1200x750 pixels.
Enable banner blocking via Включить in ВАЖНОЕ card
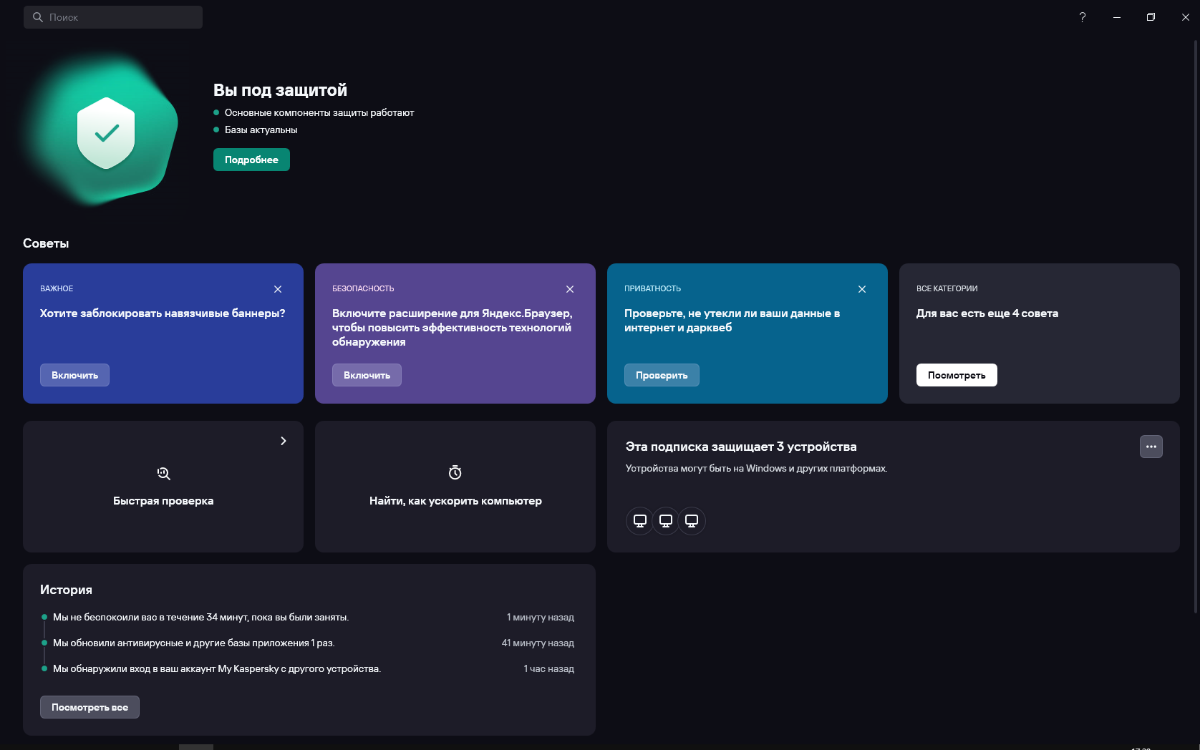[x=75, y=375]
